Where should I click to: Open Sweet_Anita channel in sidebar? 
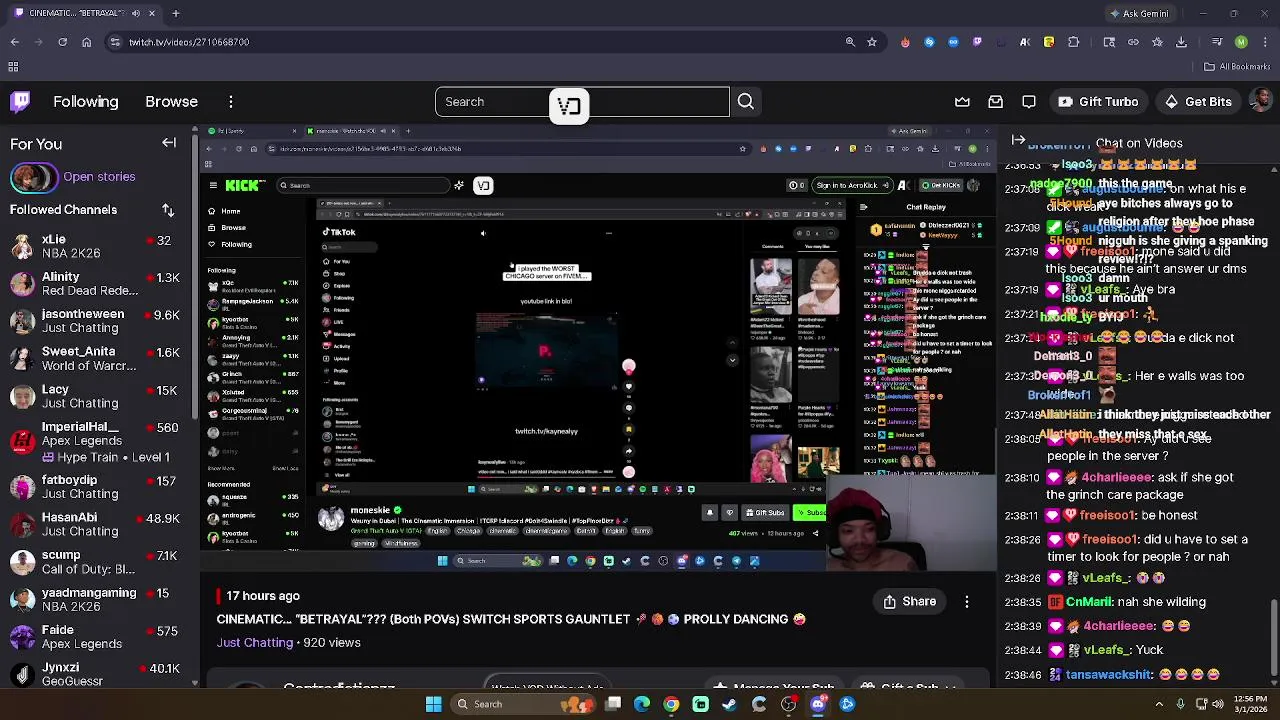tap(97, 358)
